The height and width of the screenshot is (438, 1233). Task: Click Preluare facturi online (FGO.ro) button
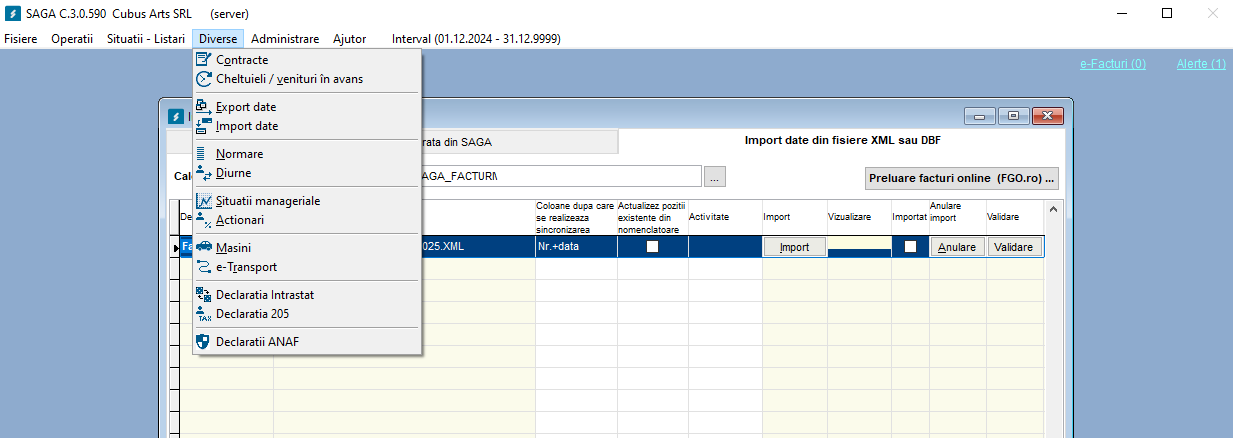tap(961, 177)
